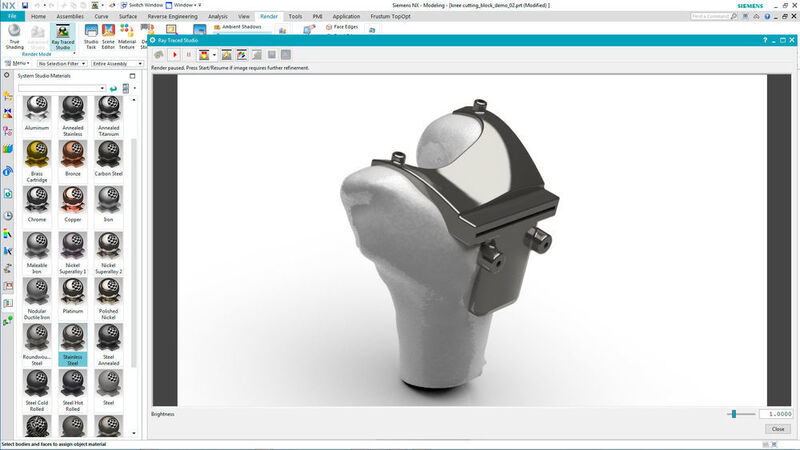
Task: Choose the Brass Cartridge material
Action: 37,162
